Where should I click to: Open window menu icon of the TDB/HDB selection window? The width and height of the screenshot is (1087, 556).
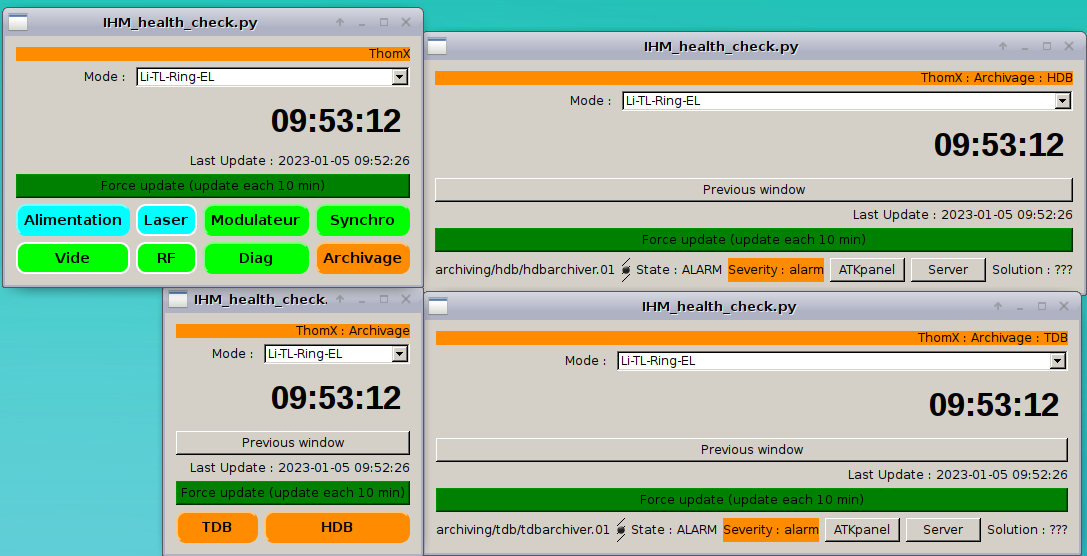pyautogui.click(x=178, y=299)
